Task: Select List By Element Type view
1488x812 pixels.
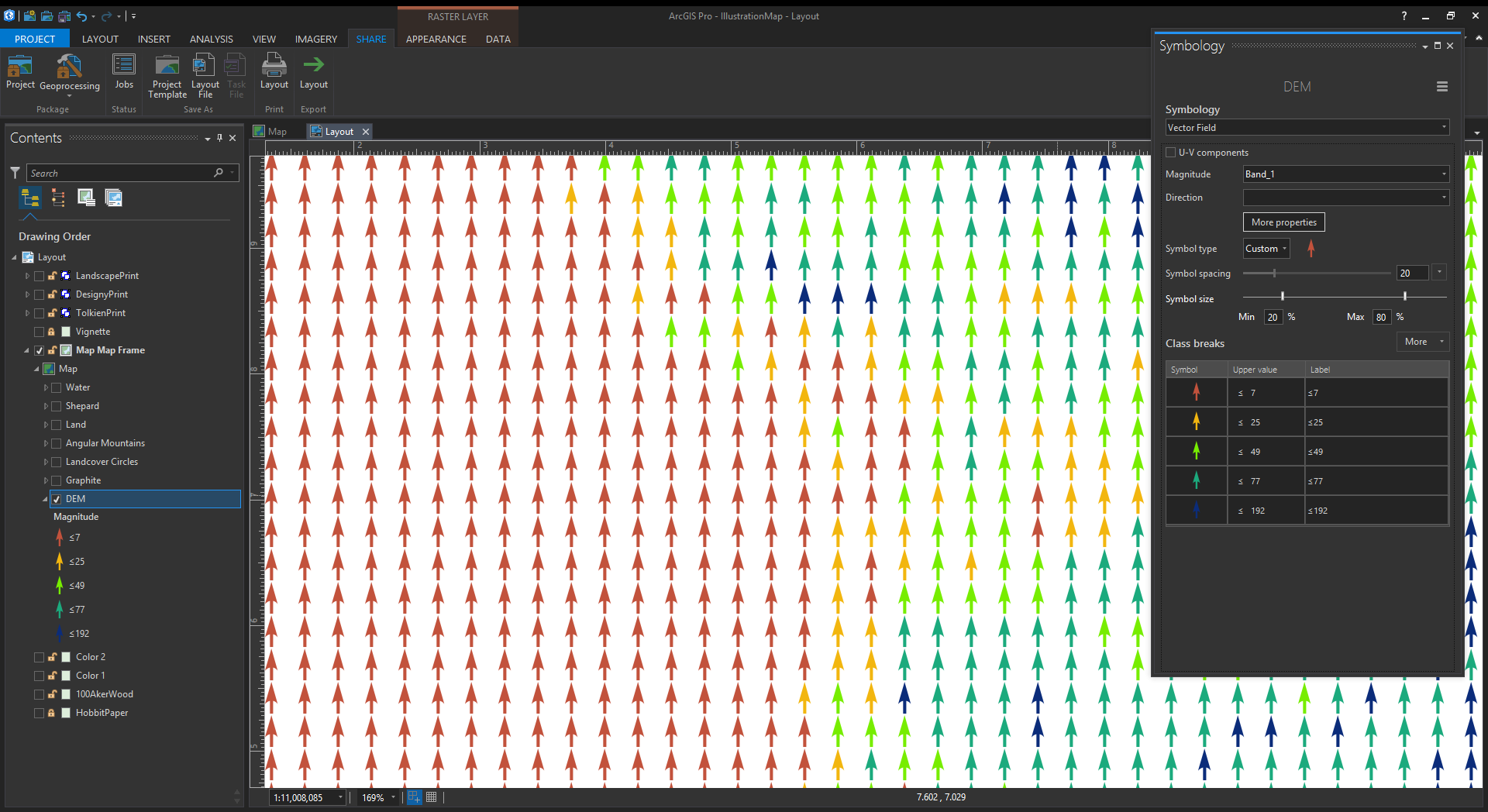Action: (x=58, y=198)
